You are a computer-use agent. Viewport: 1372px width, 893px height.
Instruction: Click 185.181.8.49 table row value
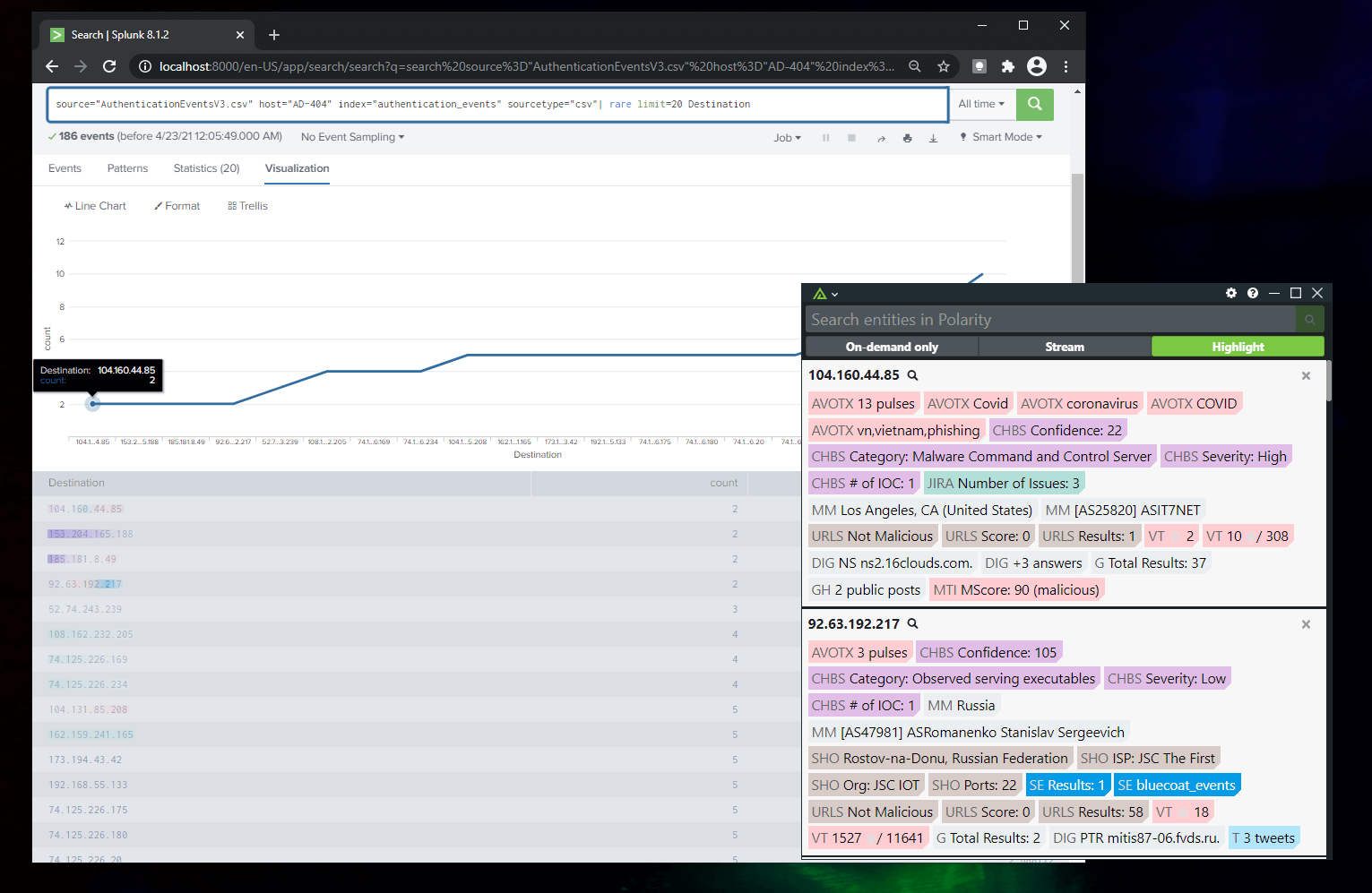[x=82, y=559]
